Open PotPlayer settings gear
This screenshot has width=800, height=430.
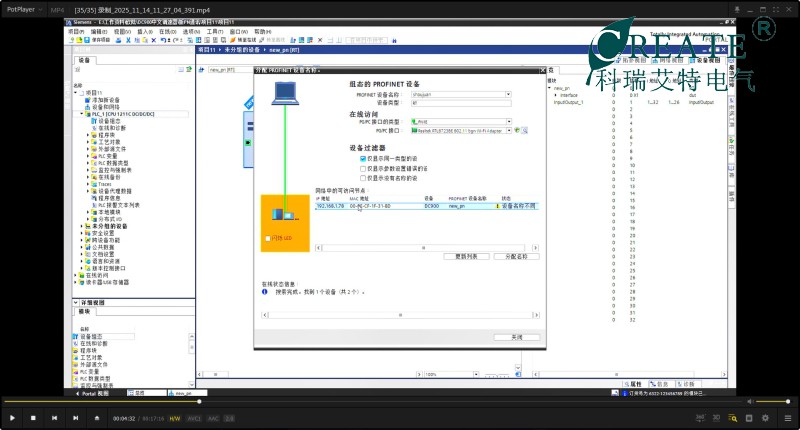coord(765,418)
